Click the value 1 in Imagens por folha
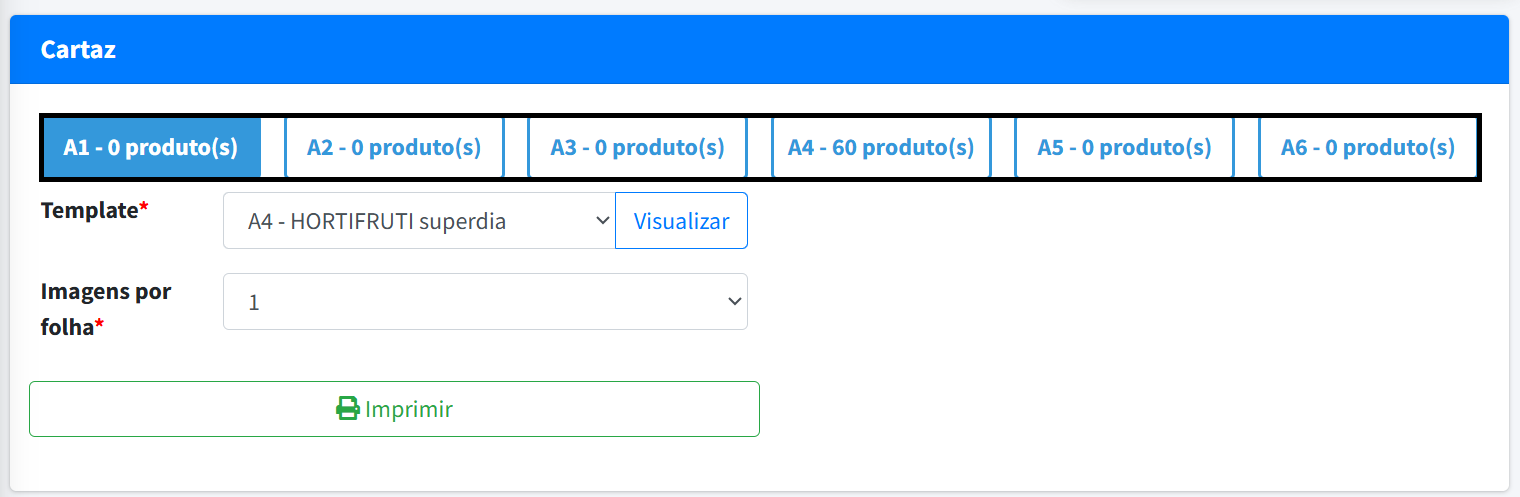This screenshot has width=1520, height=497. [x=254, y=302]
